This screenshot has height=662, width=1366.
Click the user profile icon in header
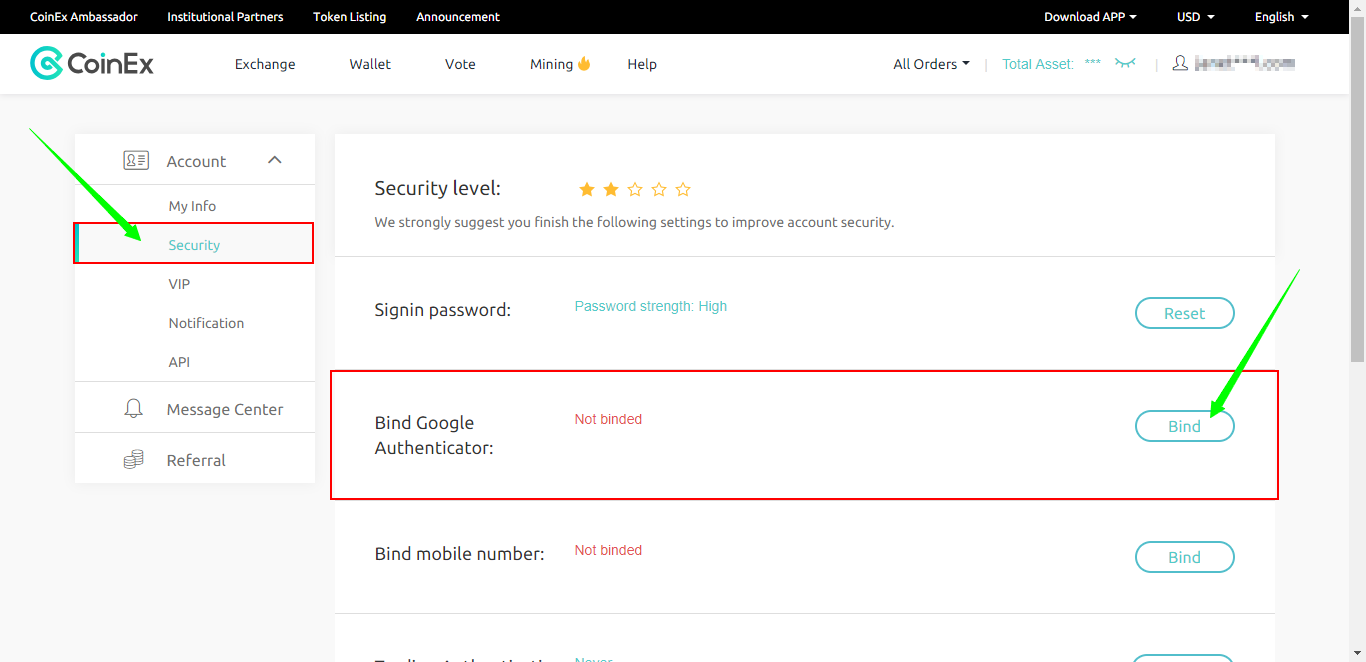(1180, 63)
